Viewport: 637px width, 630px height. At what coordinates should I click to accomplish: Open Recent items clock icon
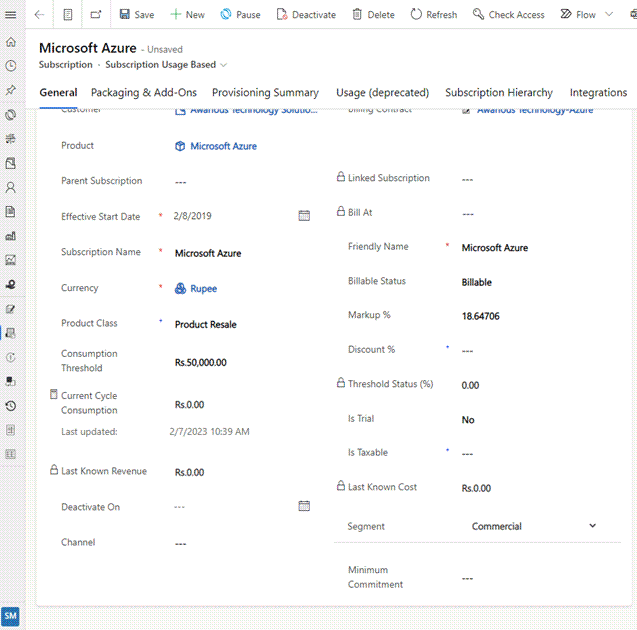(11, 66)
